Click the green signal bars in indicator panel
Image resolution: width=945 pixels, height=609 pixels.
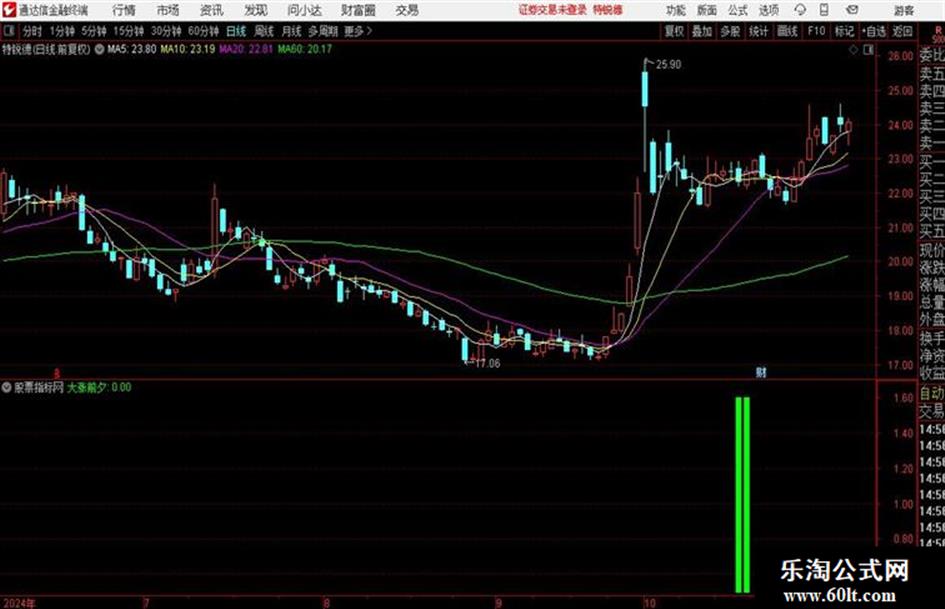(x=742, y=494)
